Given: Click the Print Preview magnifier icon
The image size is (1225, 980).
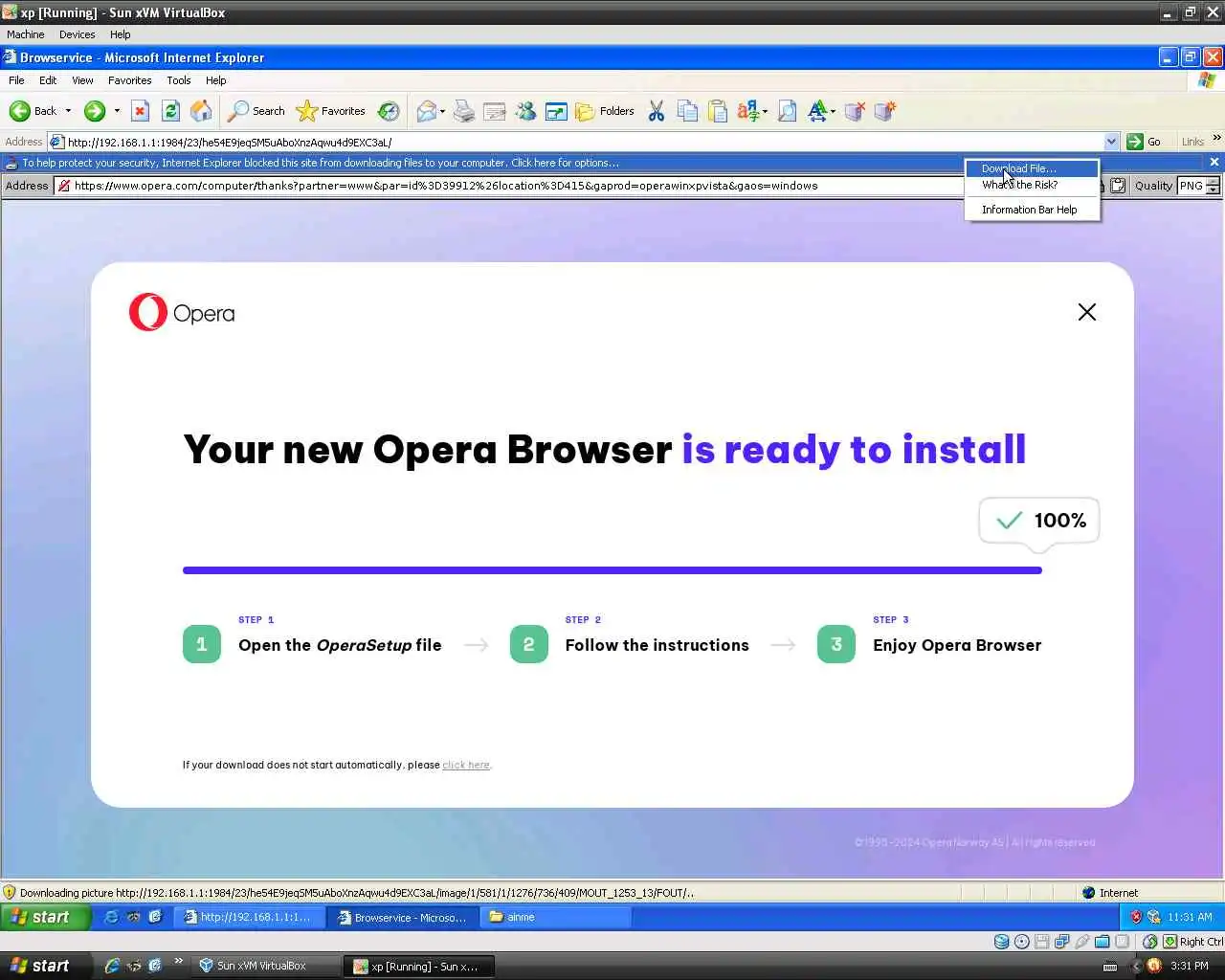Looking at the screenshot, I should point(787,112).
